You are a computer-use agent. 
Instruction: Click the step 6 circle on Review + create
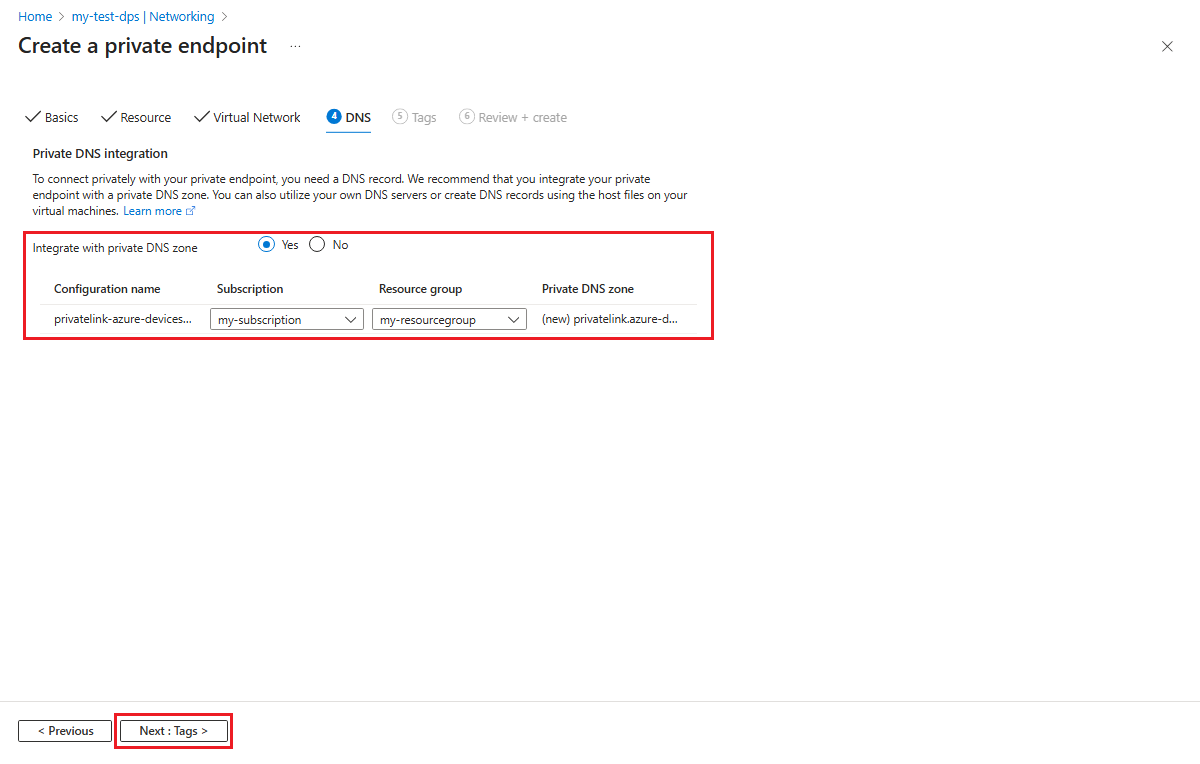click(467, 117)
